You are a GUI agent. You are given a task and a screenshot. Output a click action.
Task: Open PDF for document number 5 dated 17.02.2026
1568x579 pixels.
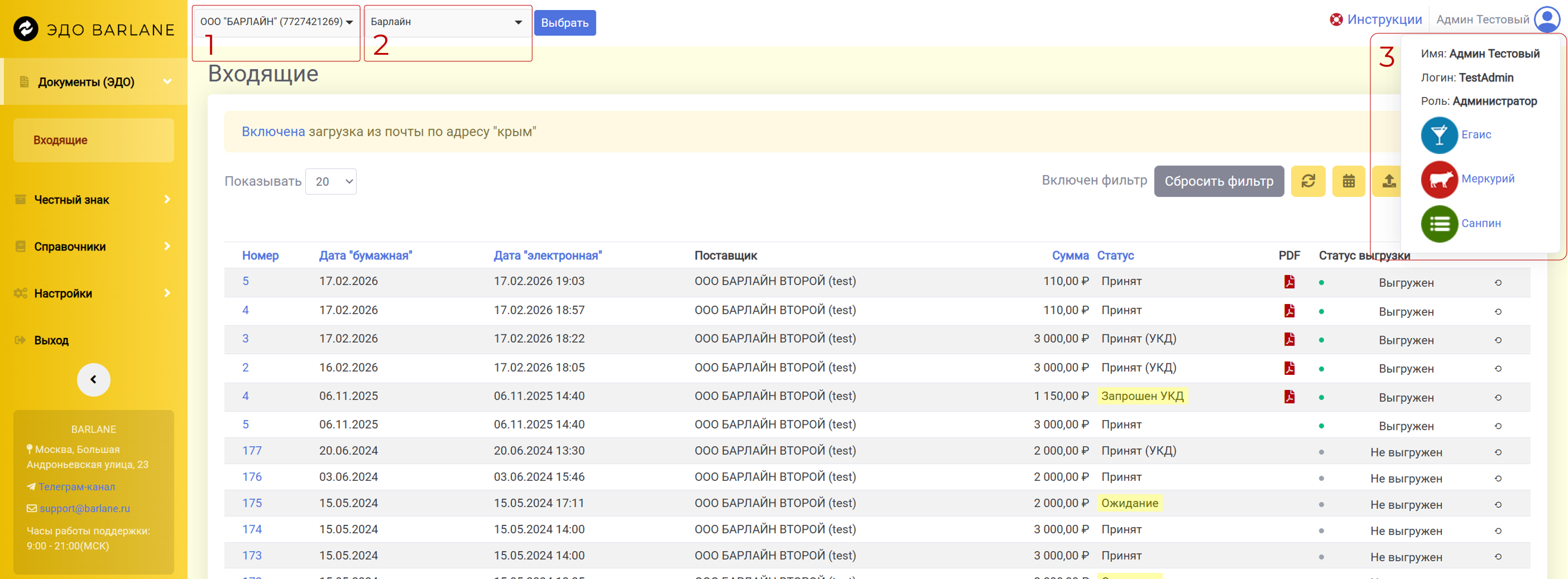pyautogui.click(x=1289, y=281)
